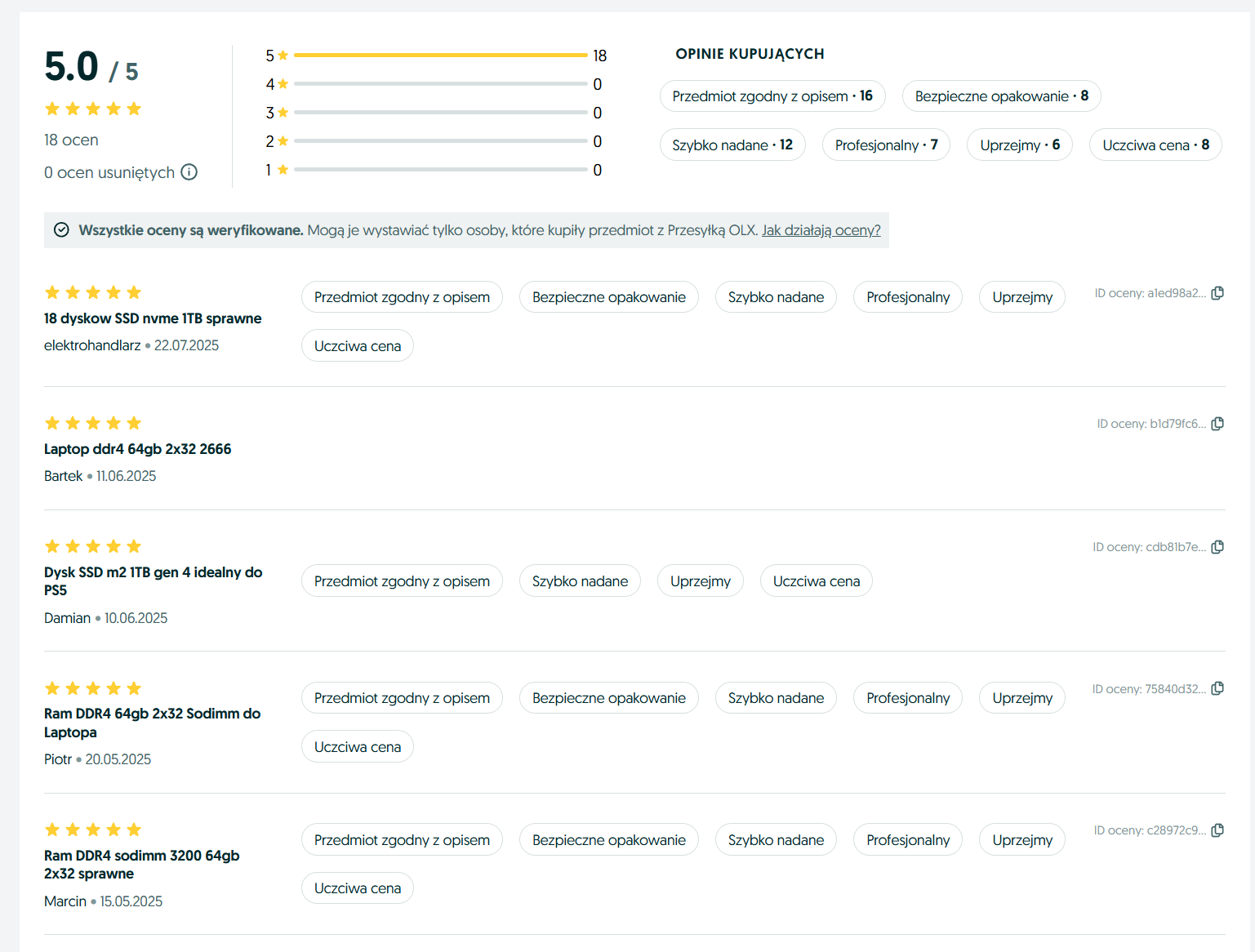The image size is (1255, 952).
Task: Click the 5-star rating bar
Action: [x=440, y=56]
